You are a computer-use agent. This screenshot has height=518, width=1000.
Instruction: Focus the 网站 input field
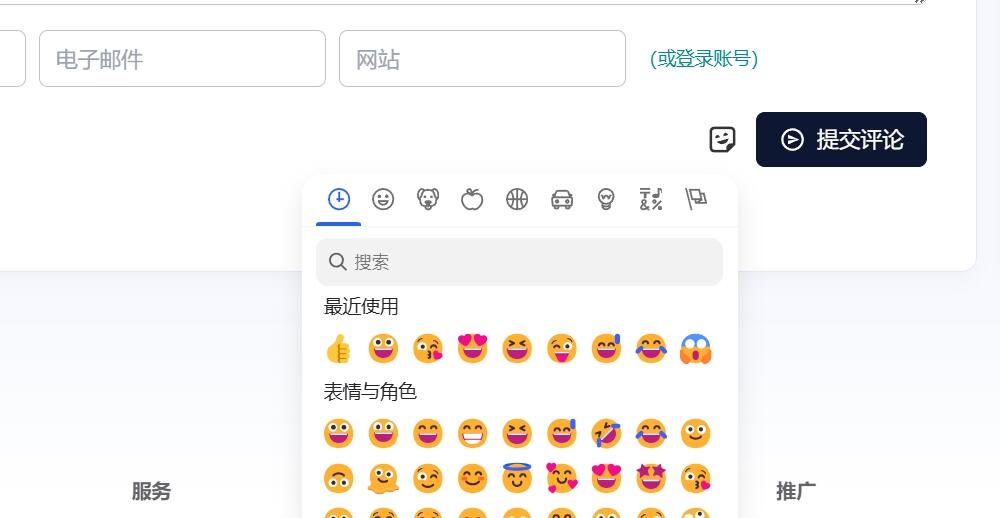pos(482,59)
